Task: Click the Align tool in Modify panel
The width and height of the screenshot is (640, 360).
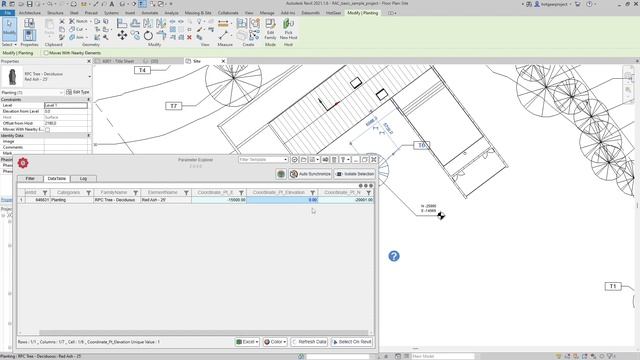Action: pyautogui.click(x=122, y=23)
